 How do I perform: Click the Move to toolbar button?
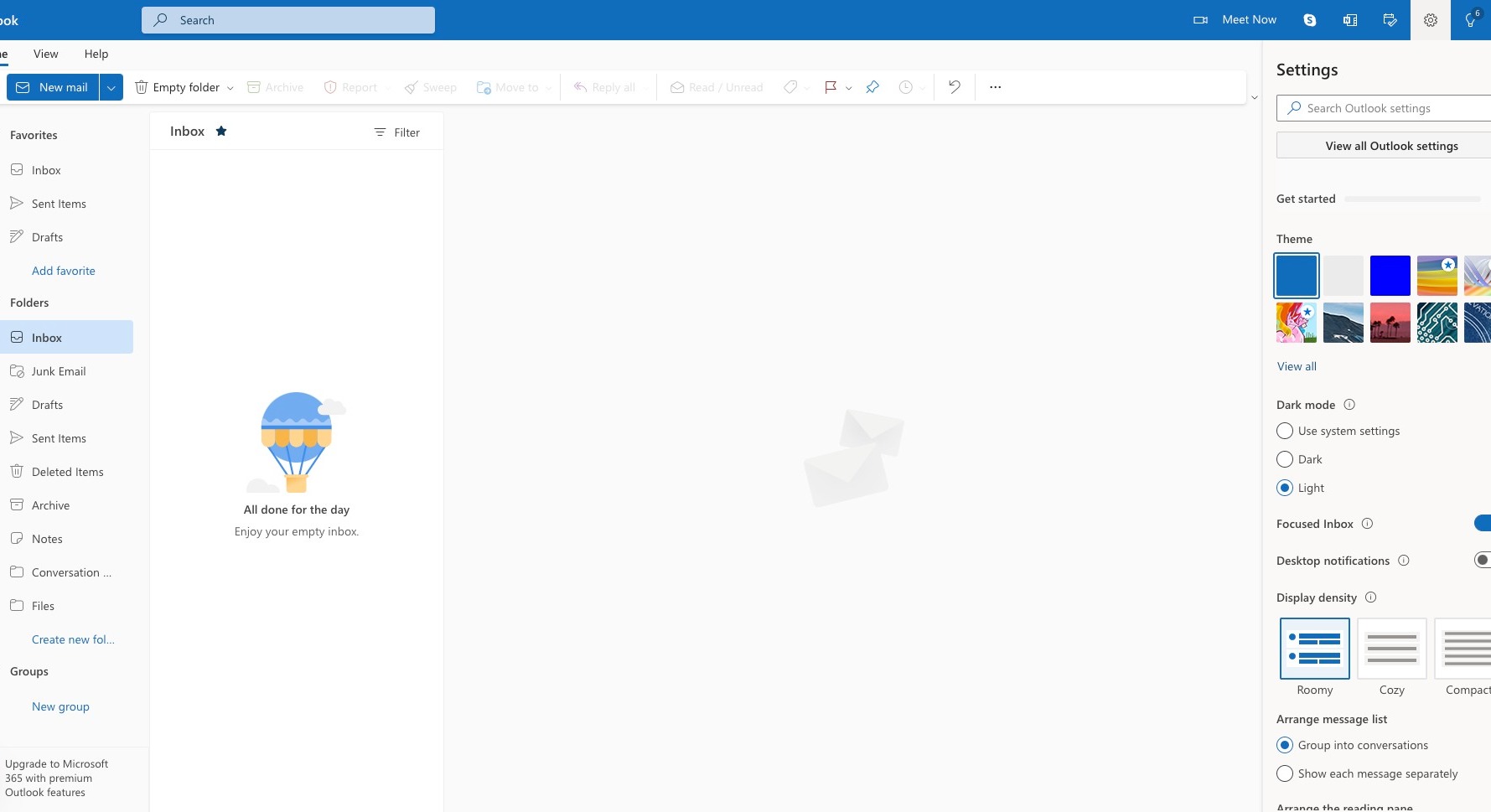[507, 87]
